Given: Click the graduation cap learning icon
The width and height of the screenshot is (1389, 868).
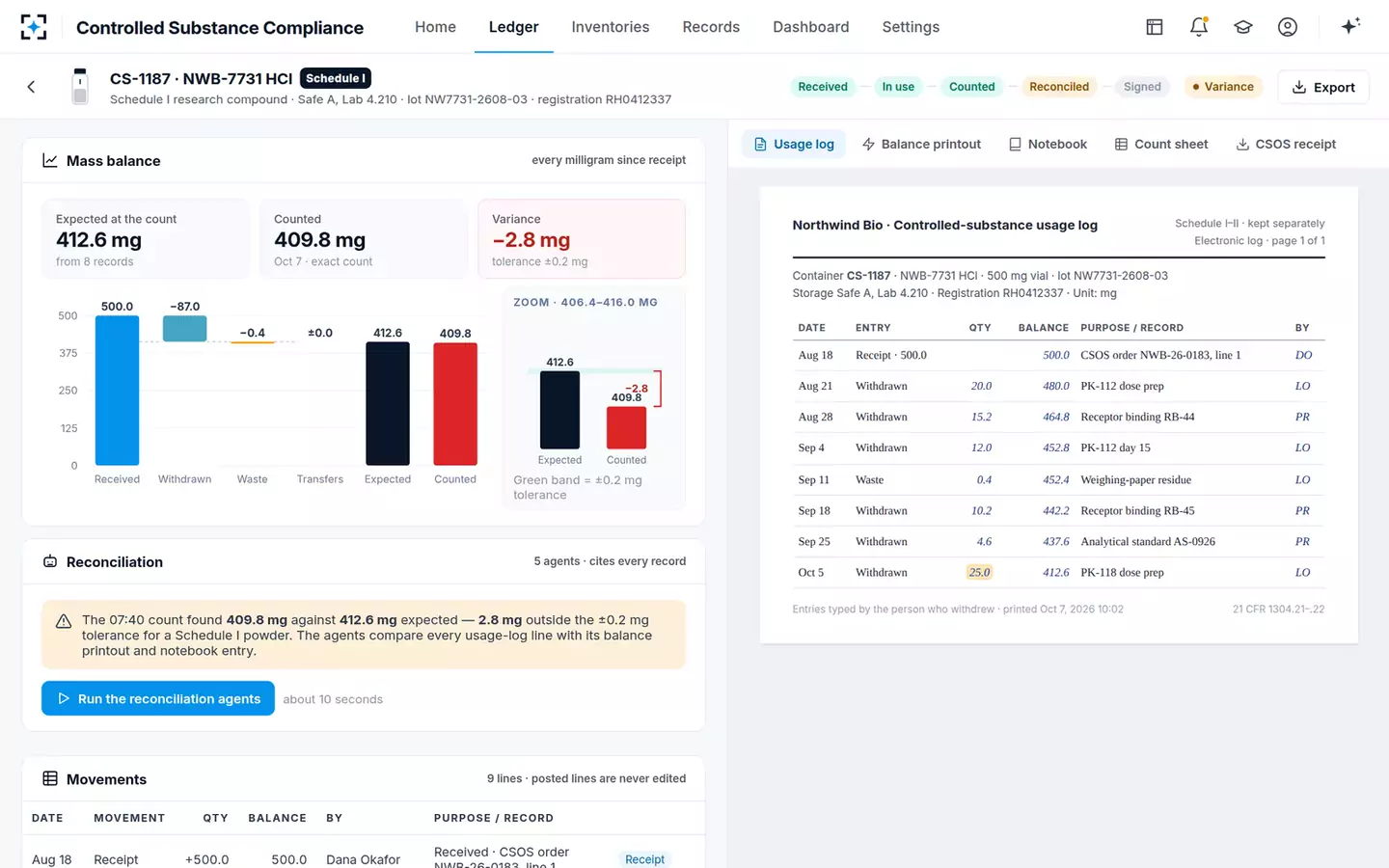Looking at the screenshot, I should (1243, 27).
